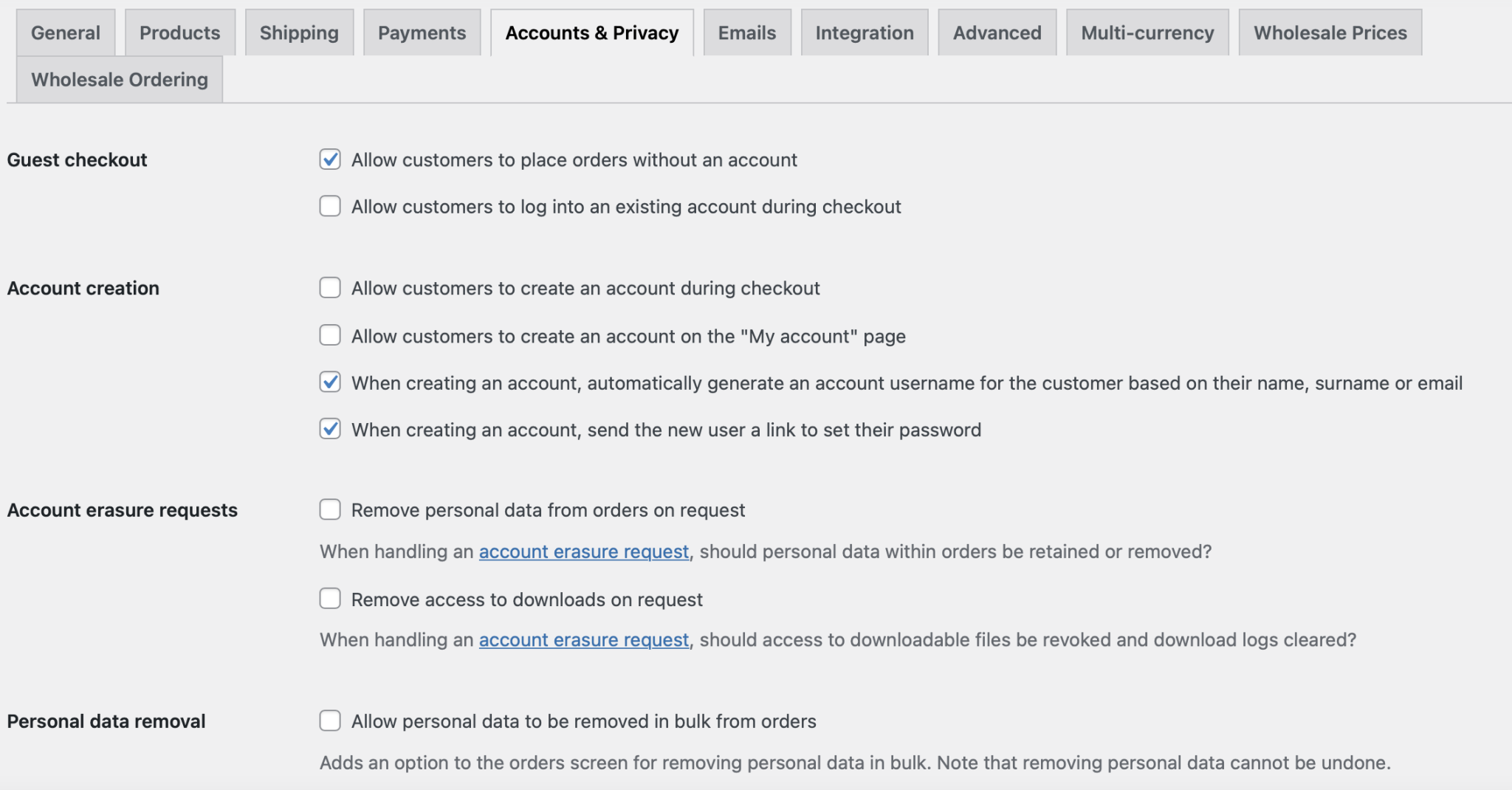This screenshot has width=1512, height=790.
Task: Go to the Payments tab
Action: [422, 33]
